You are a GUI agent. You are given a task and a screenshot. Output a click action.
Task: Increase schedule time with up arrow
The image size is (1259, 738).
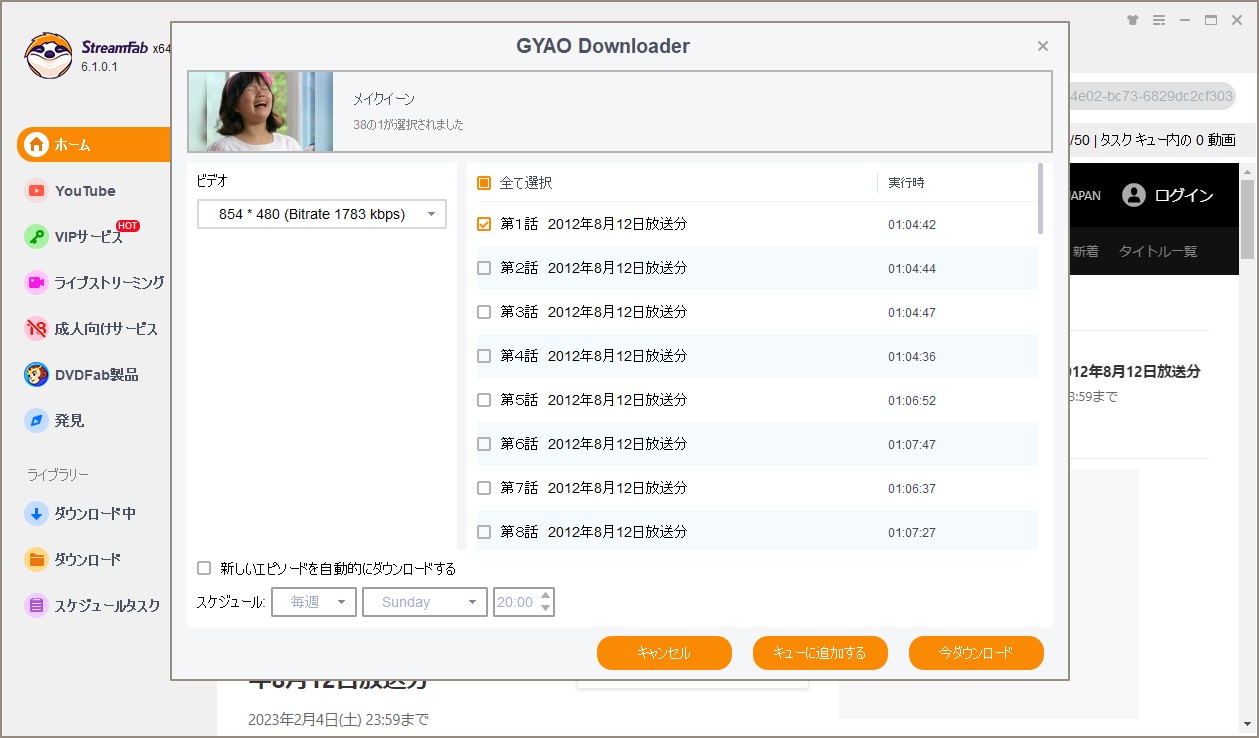click(545, 596)
